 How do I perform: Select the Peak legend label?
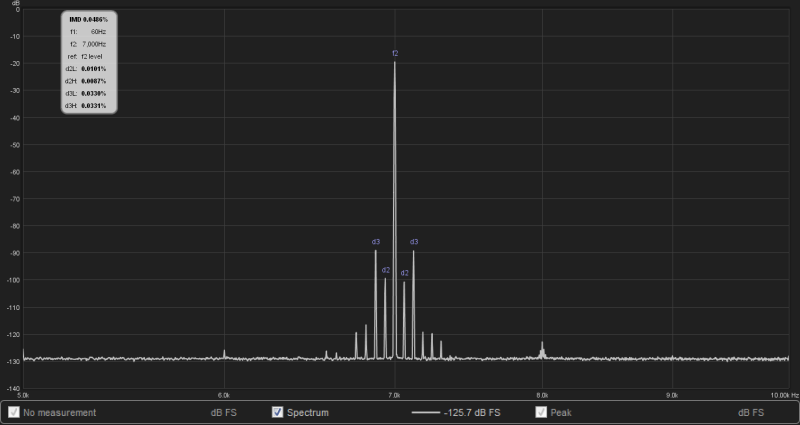pos(561,413)
